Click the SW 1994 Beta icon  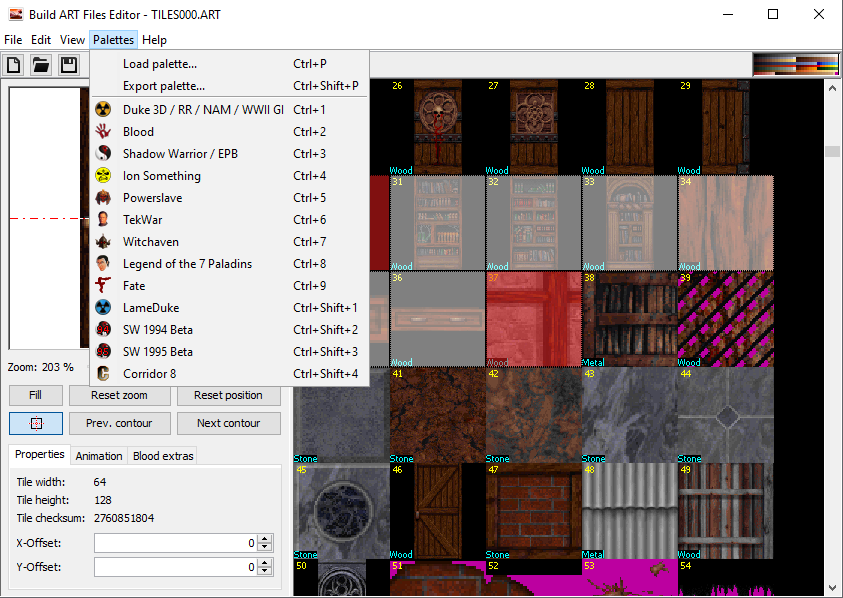pos(103,330)
